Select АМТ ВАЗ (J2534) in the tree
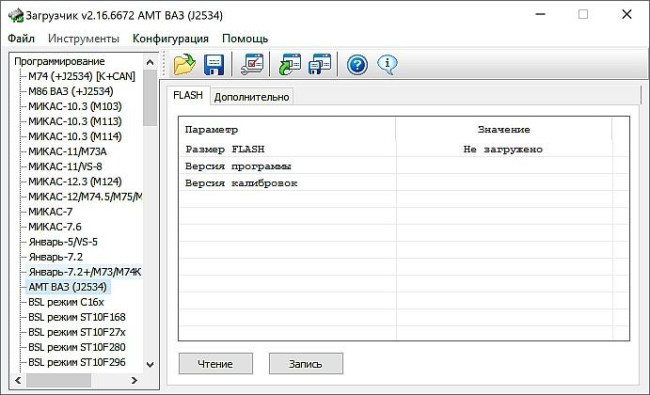Viewport: 650px width, 395px height. pos(68,287)
